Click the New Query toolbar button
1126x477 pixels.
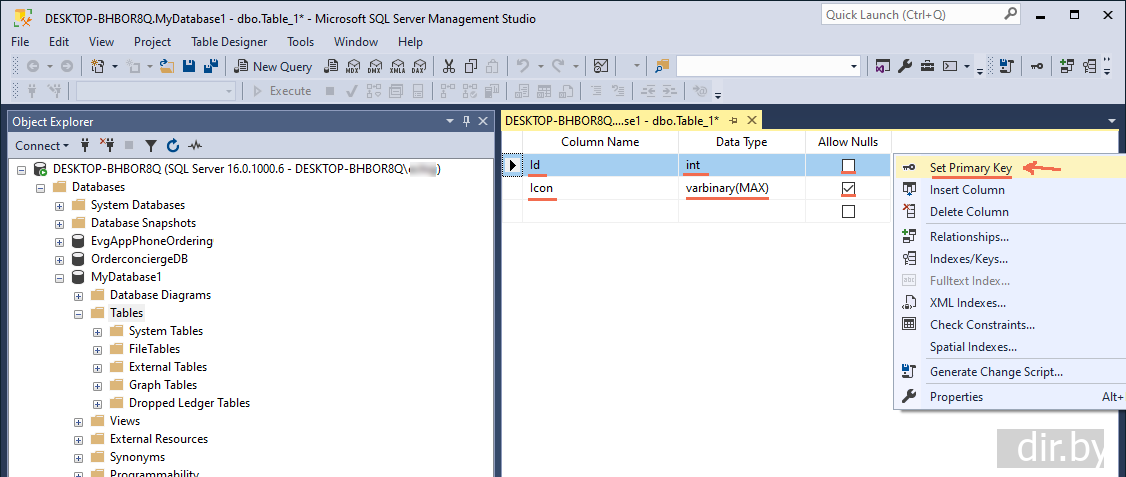274,66
